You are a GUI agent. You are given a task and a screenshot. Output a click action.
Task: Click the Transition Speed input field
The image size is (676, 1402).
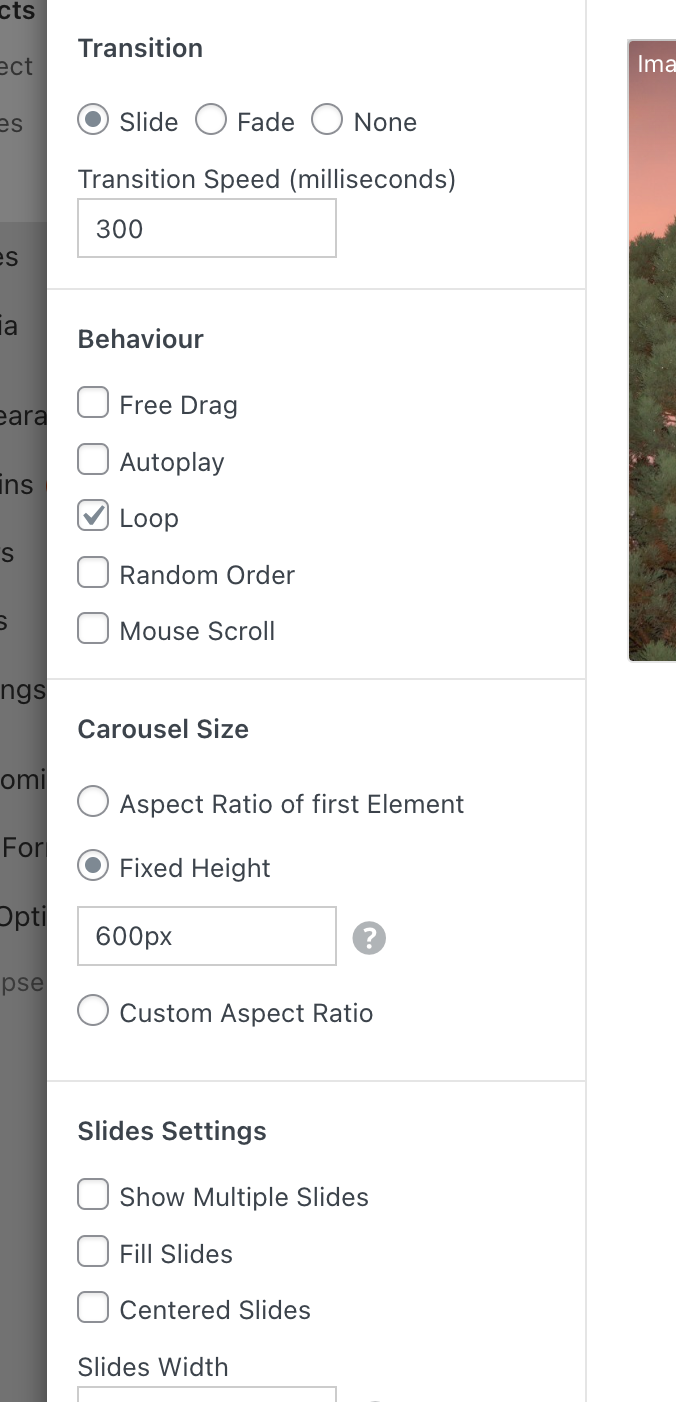point(207,229)
